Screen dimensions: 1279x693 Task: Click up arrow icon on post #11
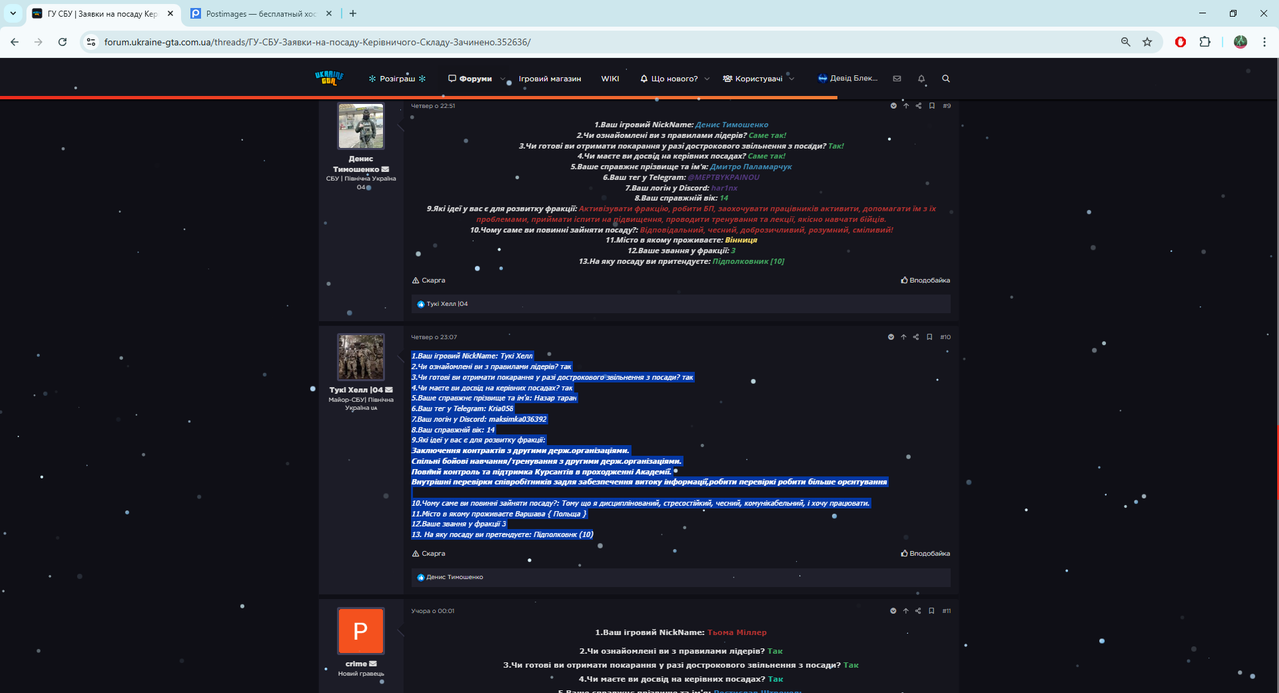[906, 610]
